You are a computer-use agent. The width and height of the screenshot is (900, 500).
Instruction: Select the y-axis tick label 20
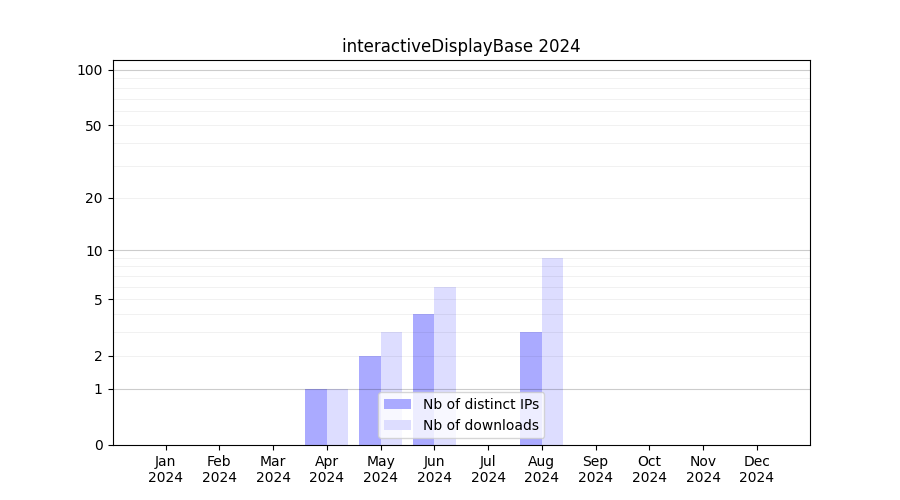[94, 198]
